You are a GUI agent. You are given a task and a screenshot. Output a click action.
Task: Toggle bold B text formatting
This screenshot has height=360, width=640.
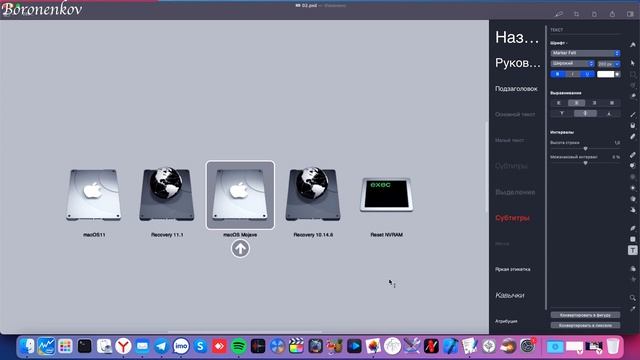(x=558, y=74)
